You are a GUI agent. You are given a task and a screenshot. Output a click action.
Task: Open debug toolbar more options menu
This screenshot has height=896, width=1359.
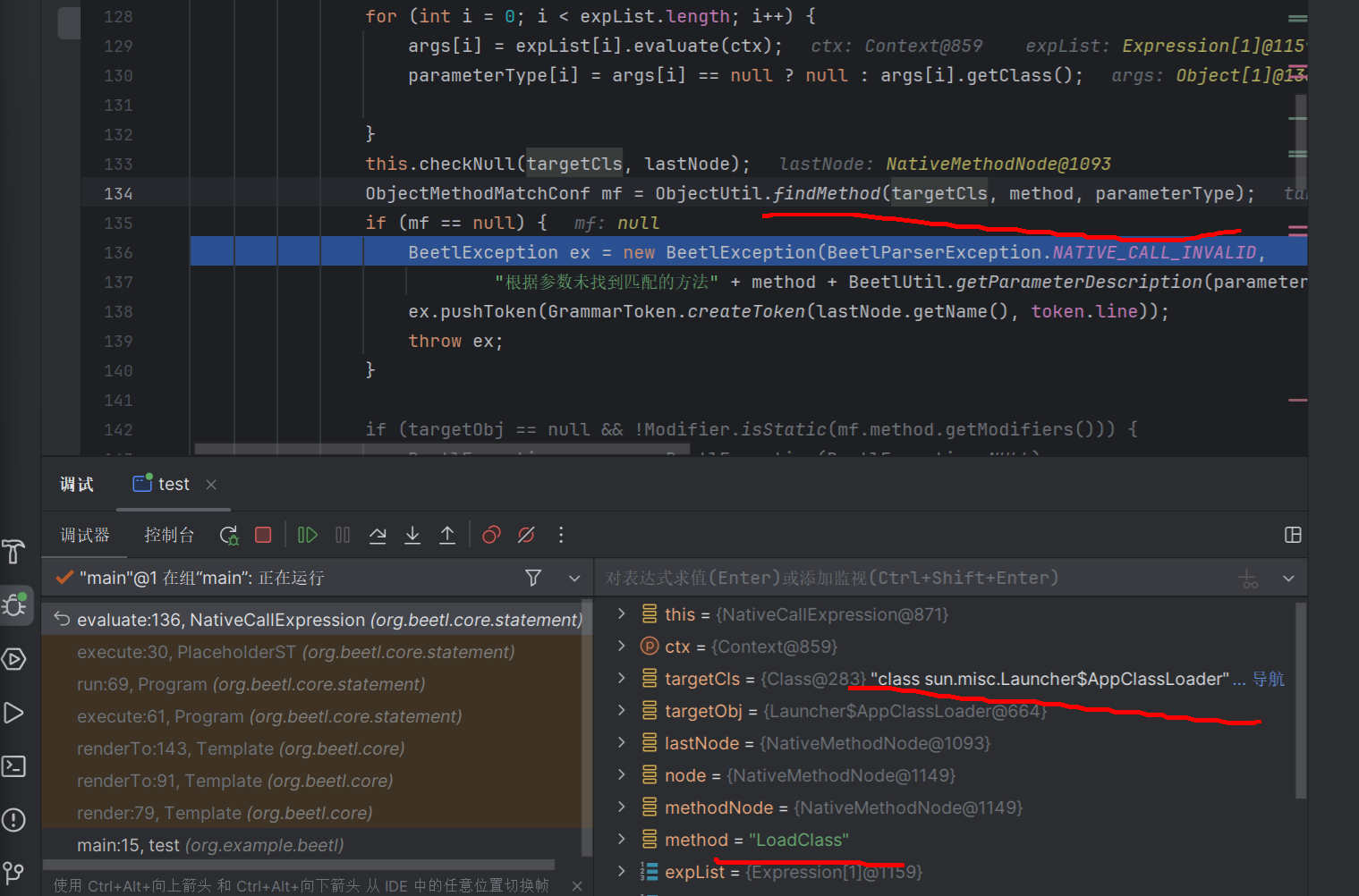(x=561, y=535)
